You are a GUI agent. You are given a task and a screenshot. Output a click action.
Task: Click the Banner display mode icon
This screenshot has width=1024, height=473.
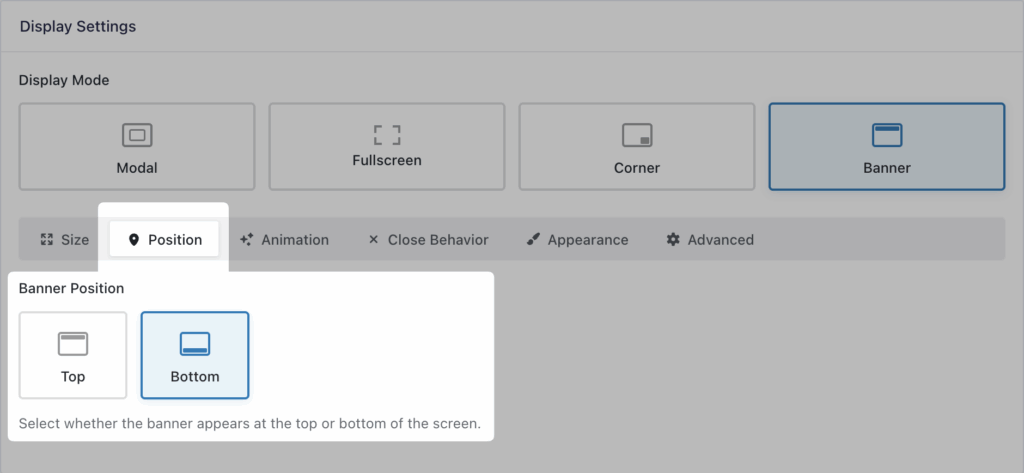887,135
